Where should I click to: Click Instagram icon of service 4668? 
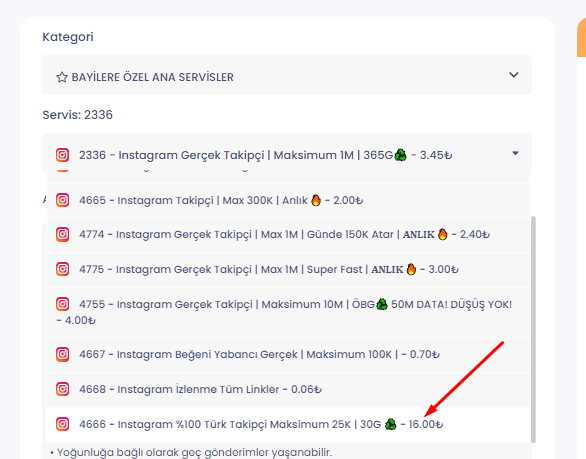(x=62, y=389)
